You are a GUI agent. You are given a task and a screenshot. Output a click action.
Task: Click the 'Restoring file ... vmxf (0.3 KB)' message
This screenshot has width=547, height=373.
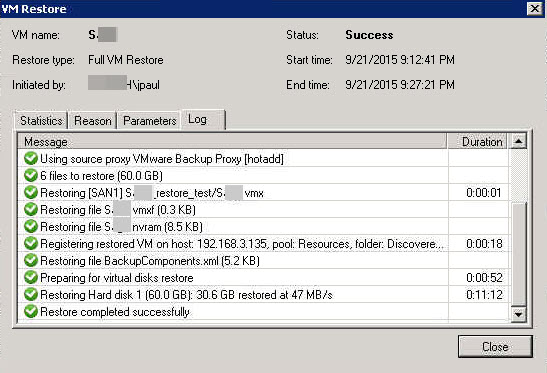118,210
